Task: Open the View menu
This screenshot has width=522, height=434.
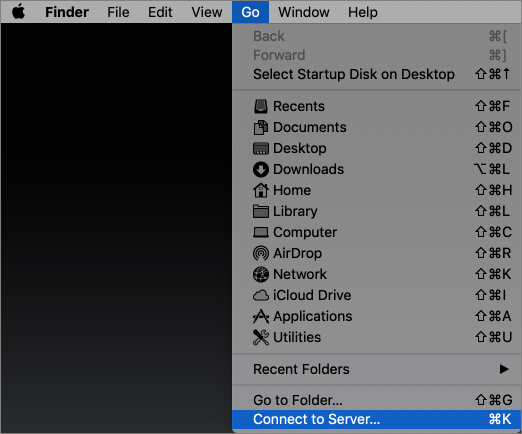Action: tap(207, 12)
